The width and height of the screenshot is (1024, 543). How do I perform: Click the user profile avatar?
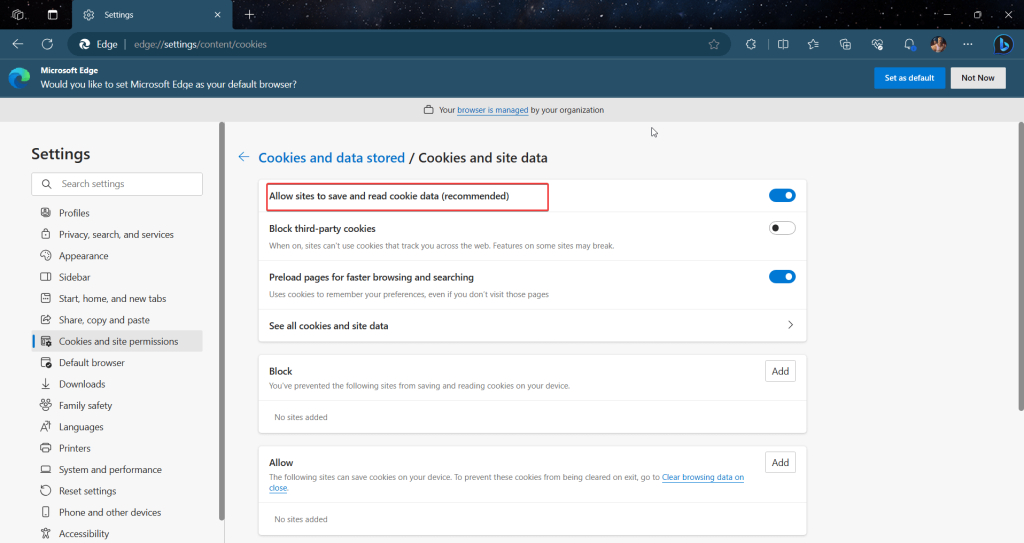point(938,44)
